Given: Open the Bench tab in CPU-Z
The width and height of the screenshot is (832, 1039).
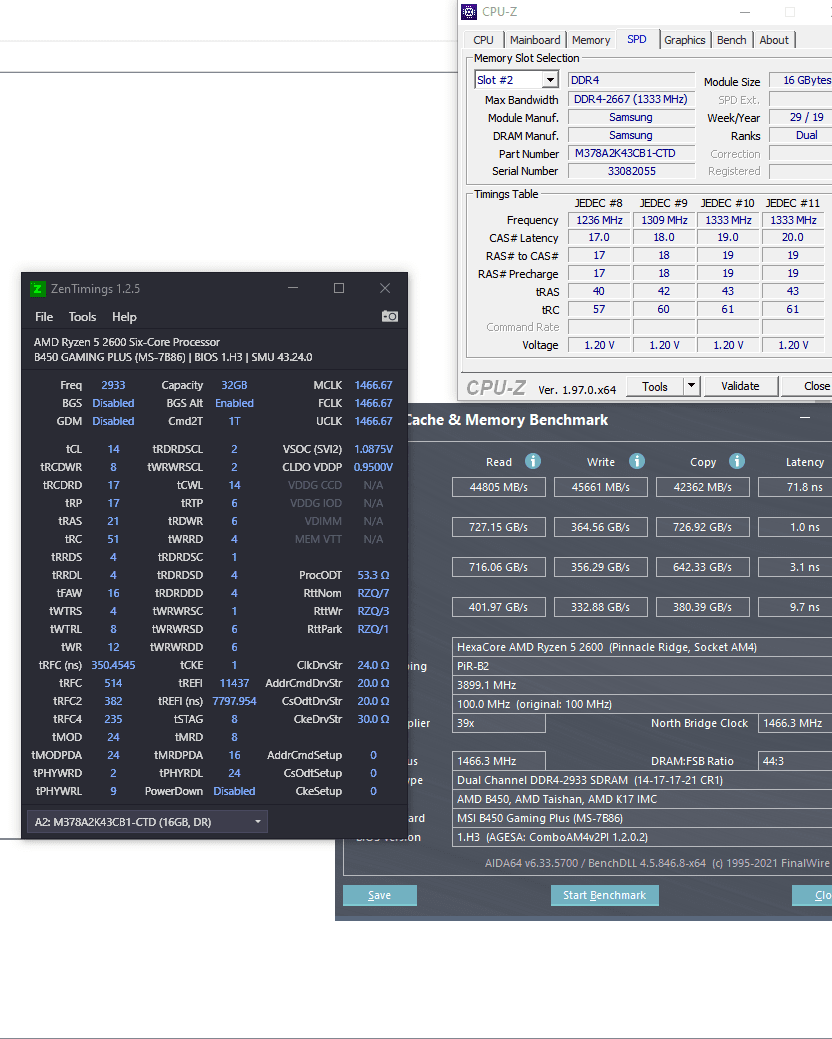Looking at the screenshot, I should [x=731, y=40].
